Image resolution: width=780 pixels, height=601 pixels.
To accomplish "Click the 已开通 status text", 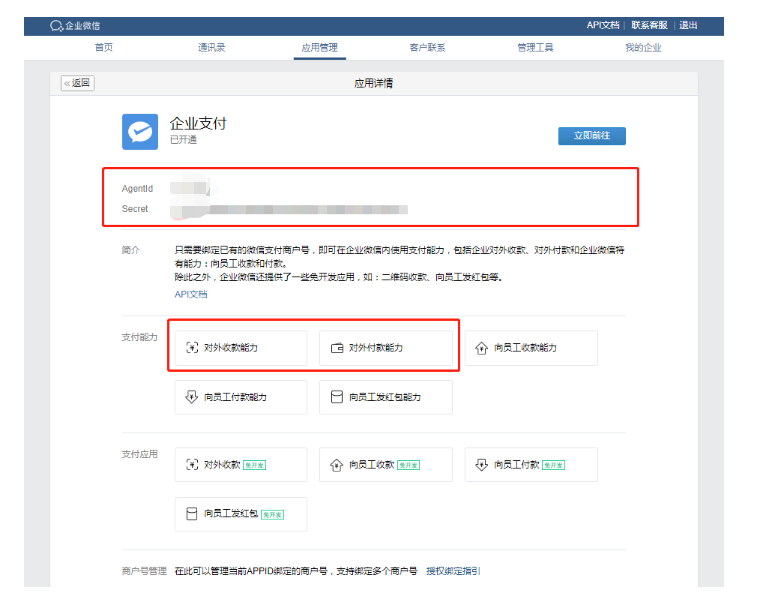I will [183, 140].
